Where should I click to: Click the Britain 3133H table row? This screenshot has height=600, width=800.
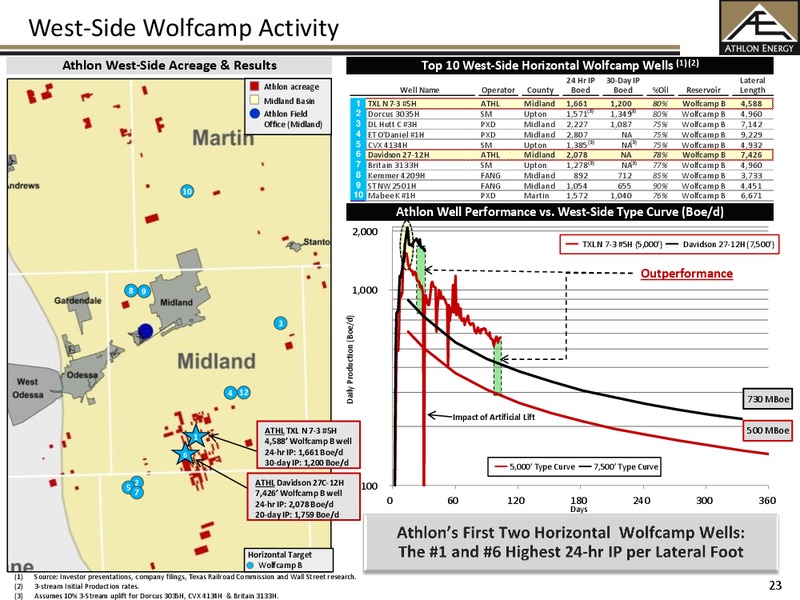[562, 165]
